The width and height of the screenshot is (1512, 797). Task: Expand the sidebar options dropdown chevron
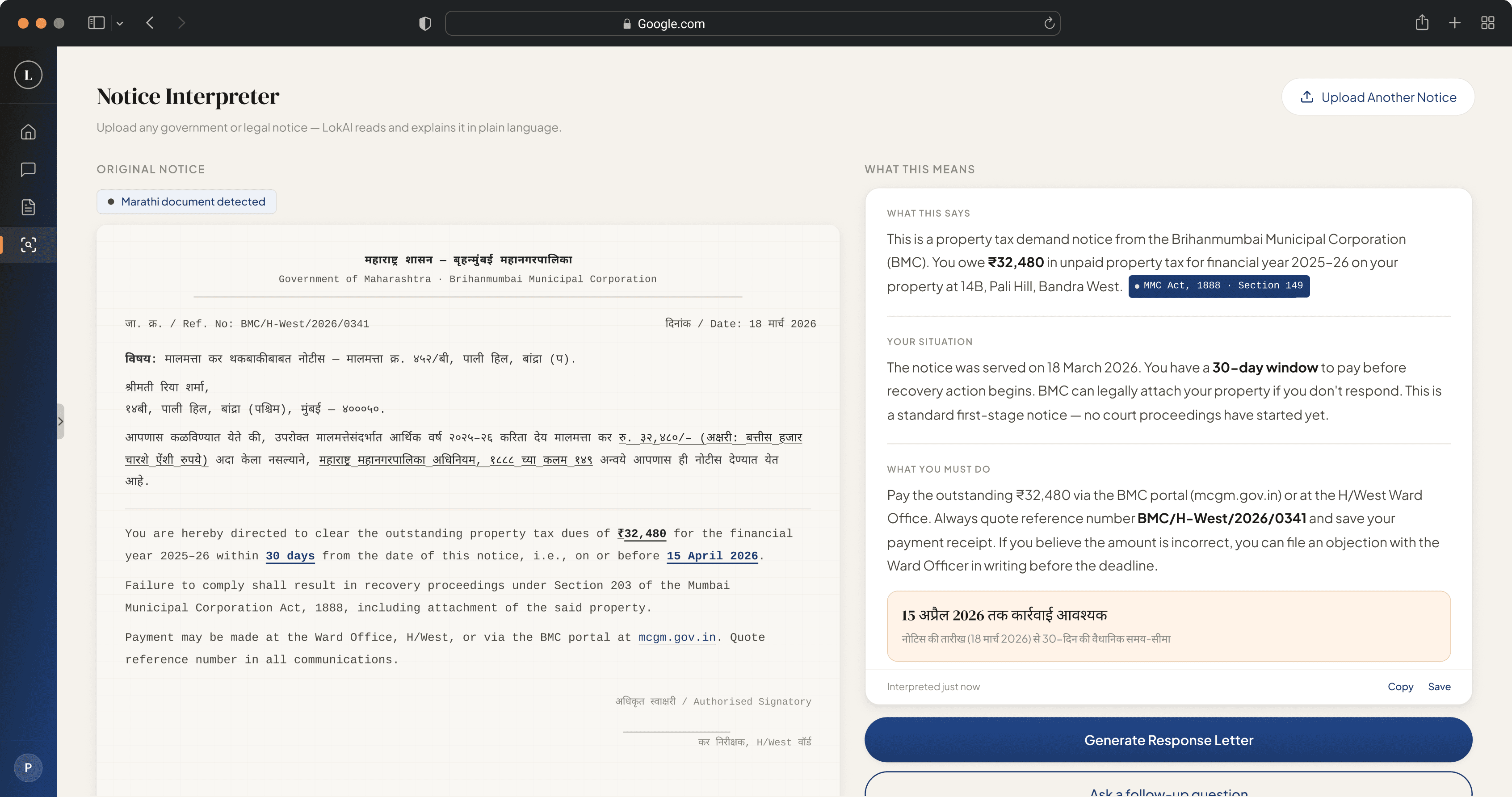tap(120, 24)
